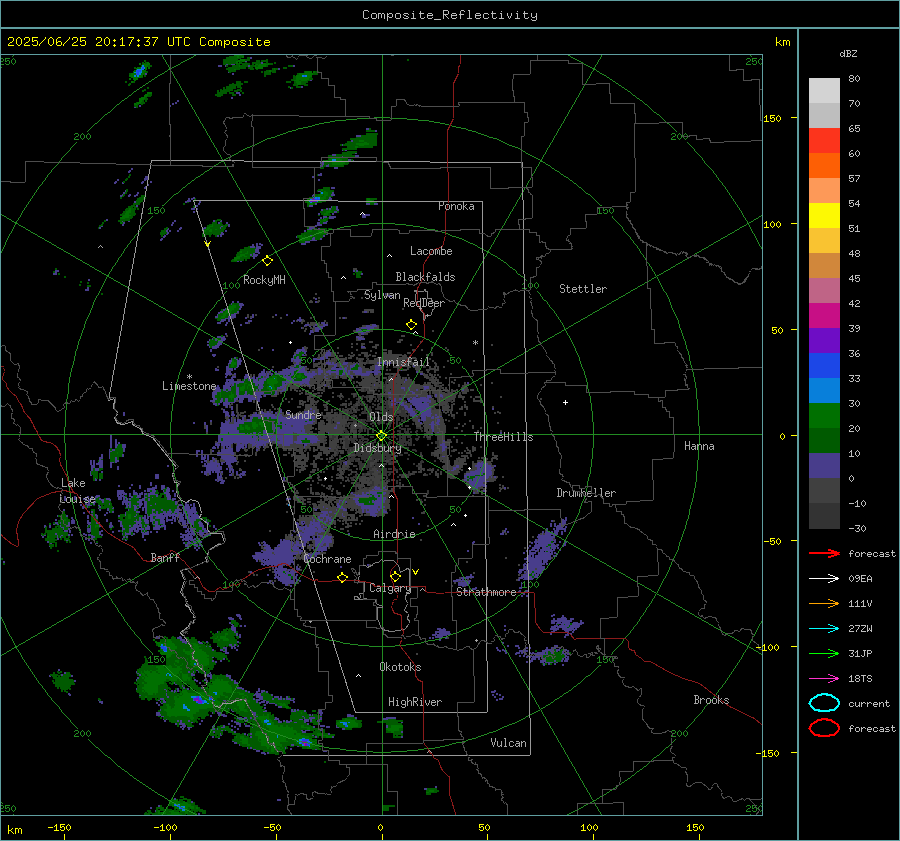Click the orange swatch between 60 and 57
Screen dimensions: 900x841
(824, 166)
